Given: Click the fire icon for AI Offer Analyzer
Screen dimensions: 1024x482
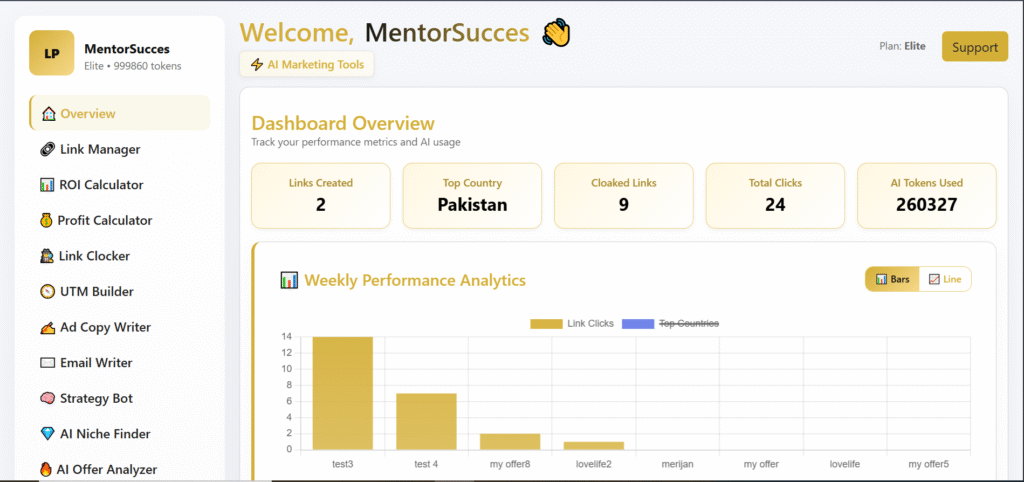Looking at the screenshot, I should (x=46, y=469).
